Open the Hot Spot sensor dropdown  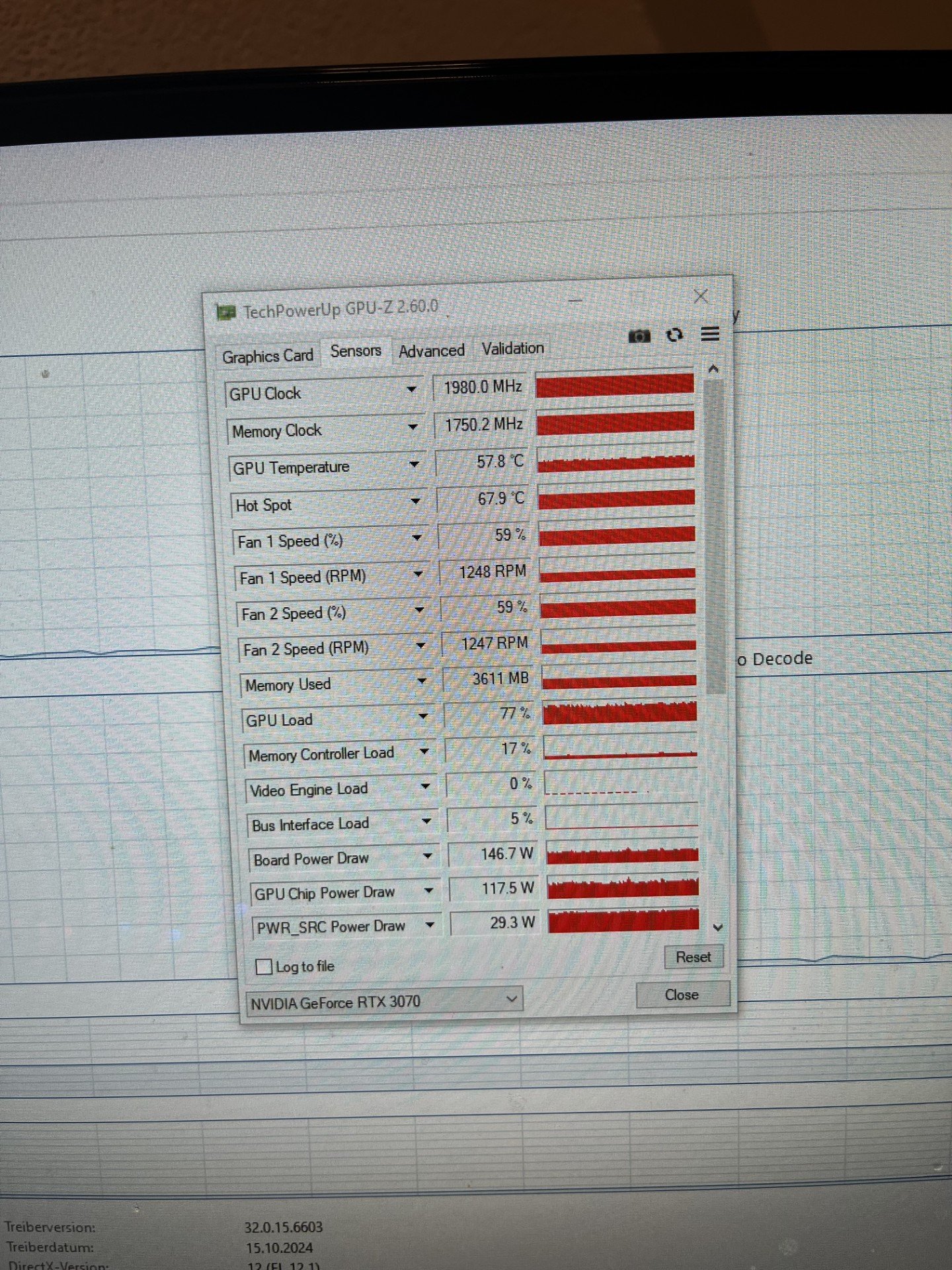click(x=415, y=501)
